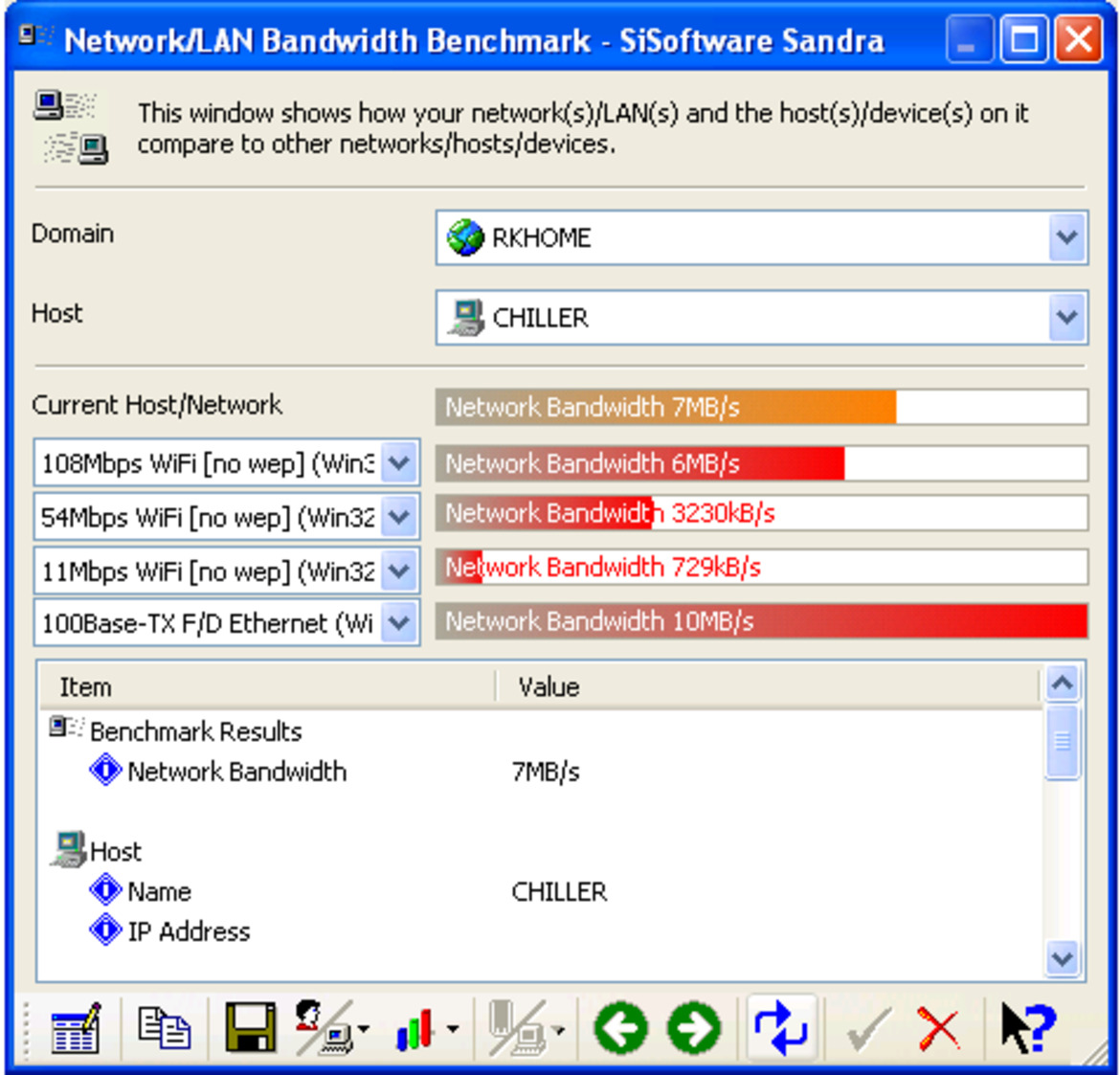Viewport: 1120px width, 1075px height.
Task: Click the info icon next to Name
Action: (105, 890)
